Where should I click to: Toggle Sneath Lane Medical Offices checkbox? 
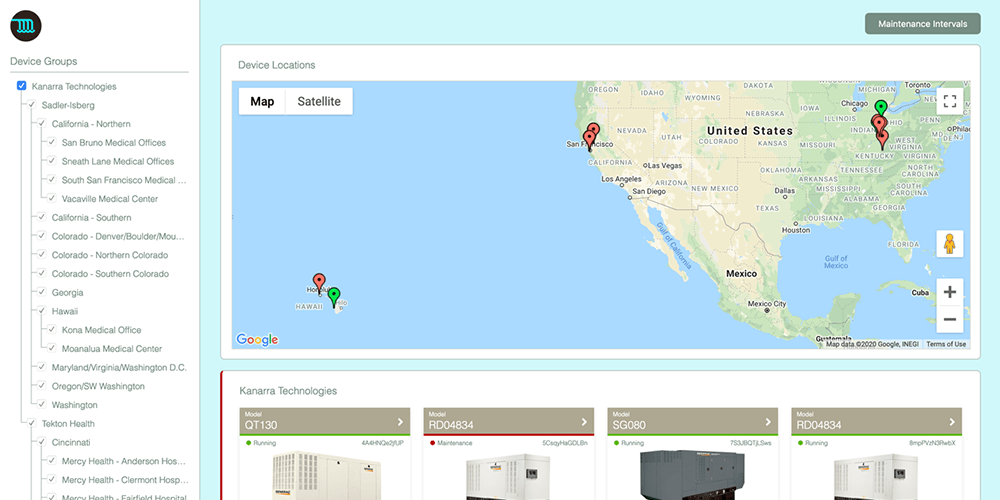coord(52,161)
